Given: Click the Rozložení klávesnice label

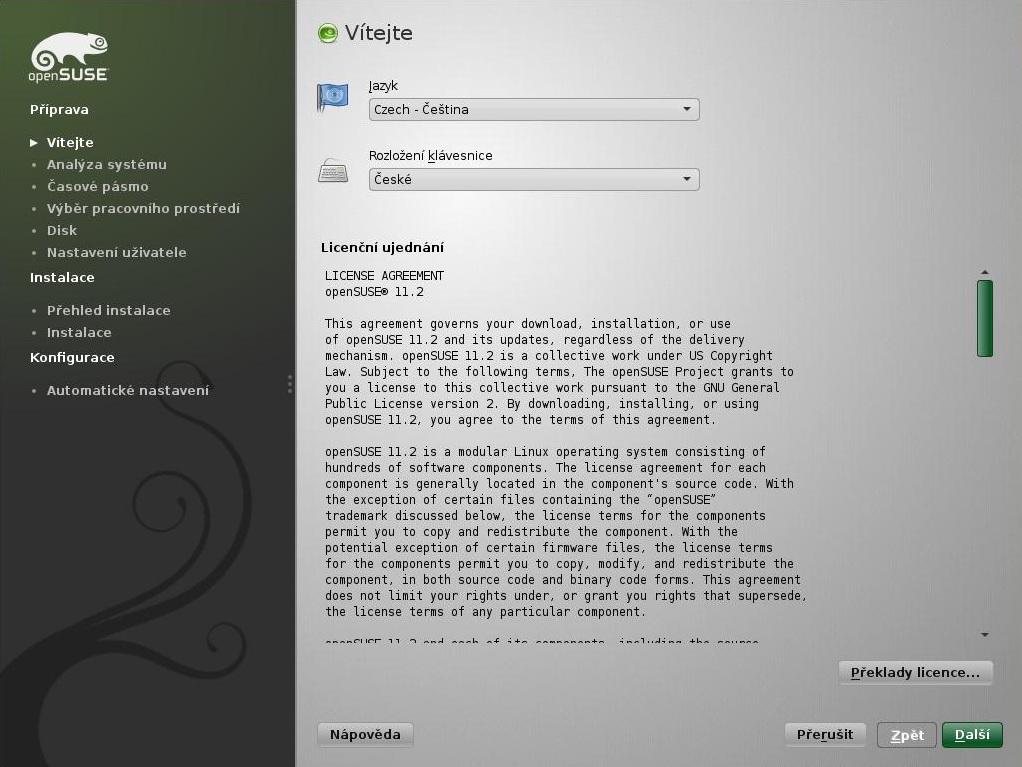Looking at the screenshot, I should click(x=430, y=156).
